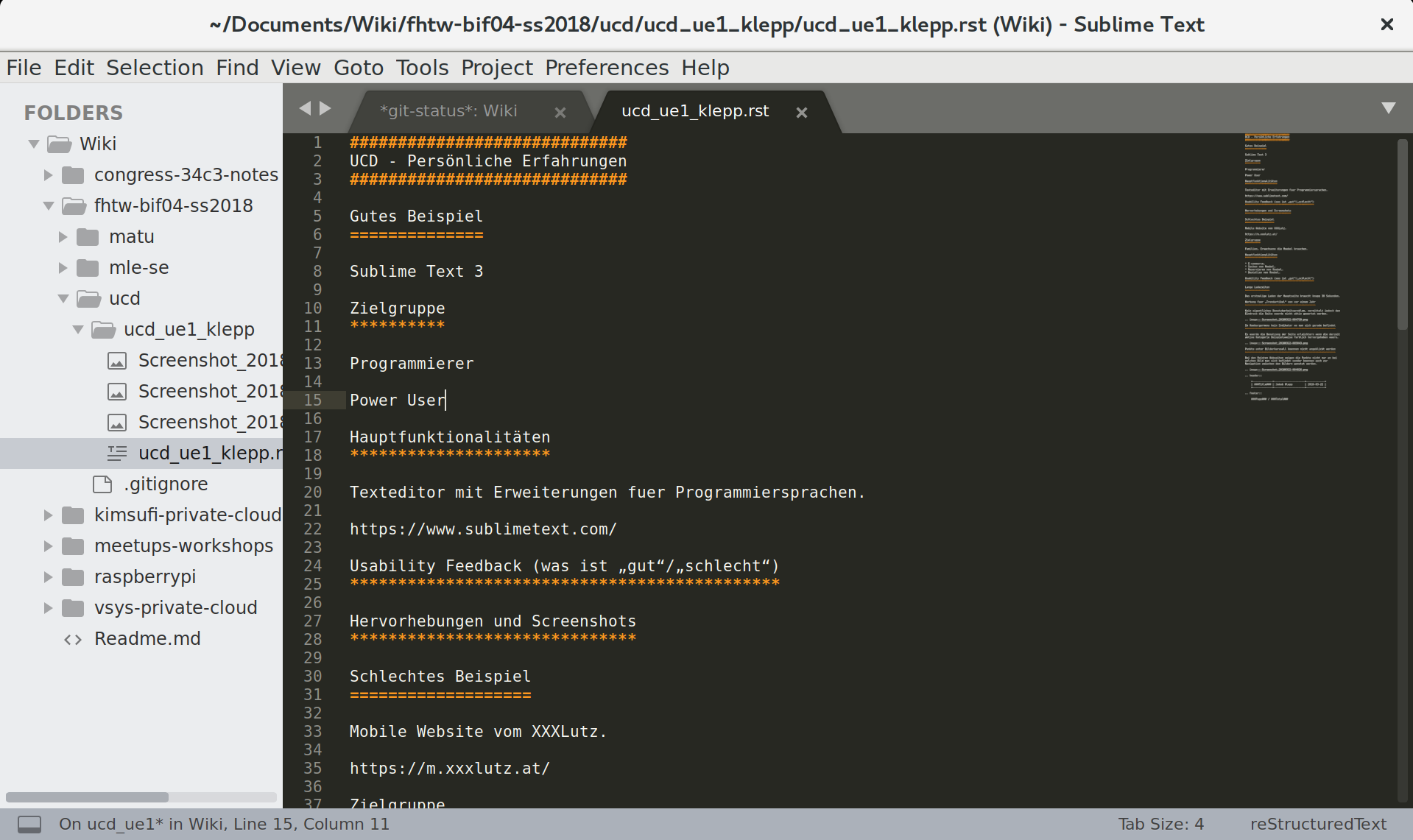Click the forward navigation arrow in tab bar

click(x=325, y=109)
